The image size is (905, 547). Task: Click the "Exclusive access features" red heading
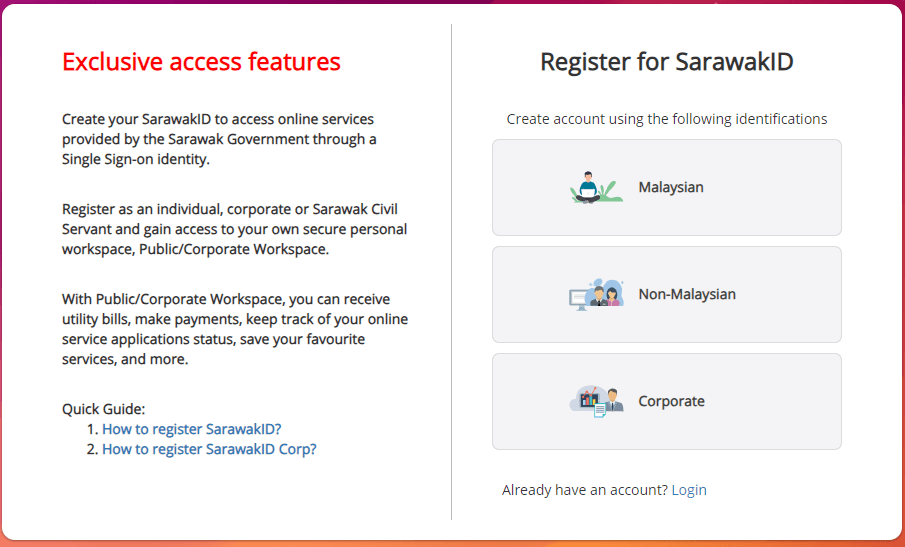click(x=201, y=62)
